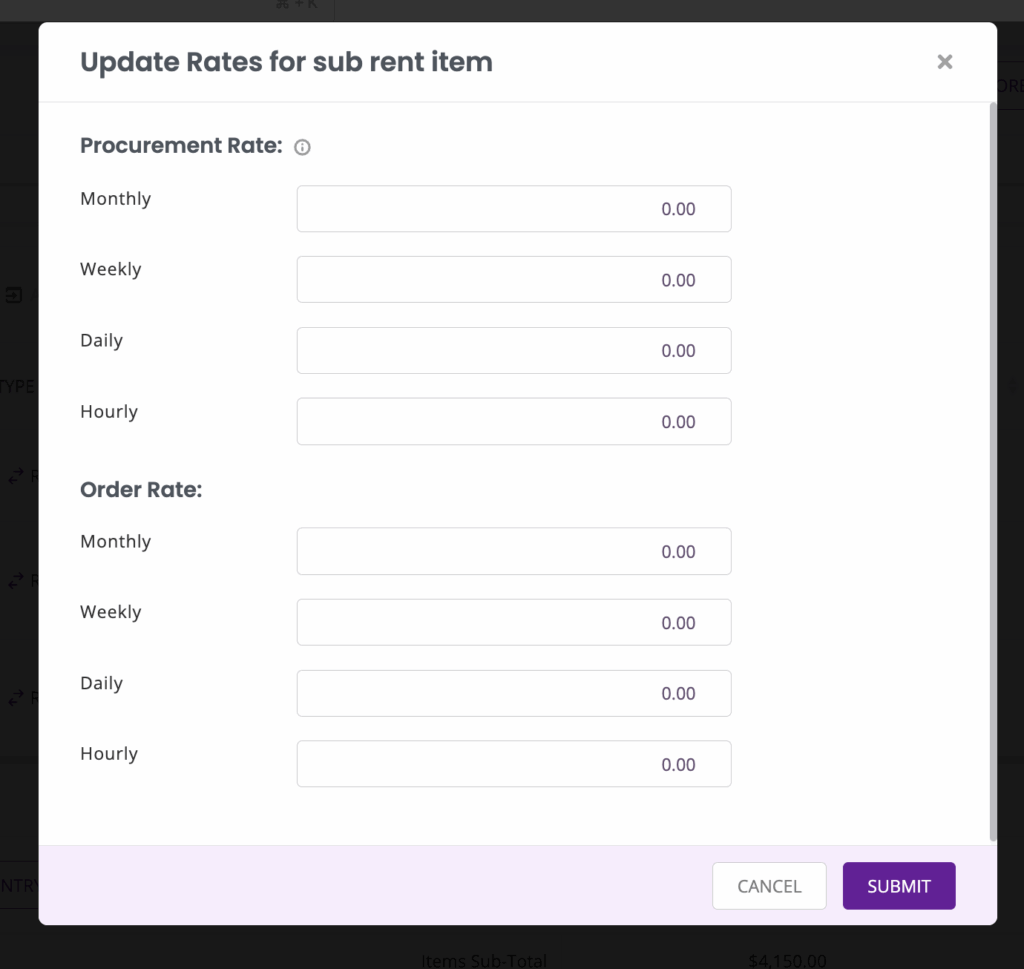This screenshot has height=969, width=1024.
Task: Click the Procurement Rate info icon
Action: 302,148
